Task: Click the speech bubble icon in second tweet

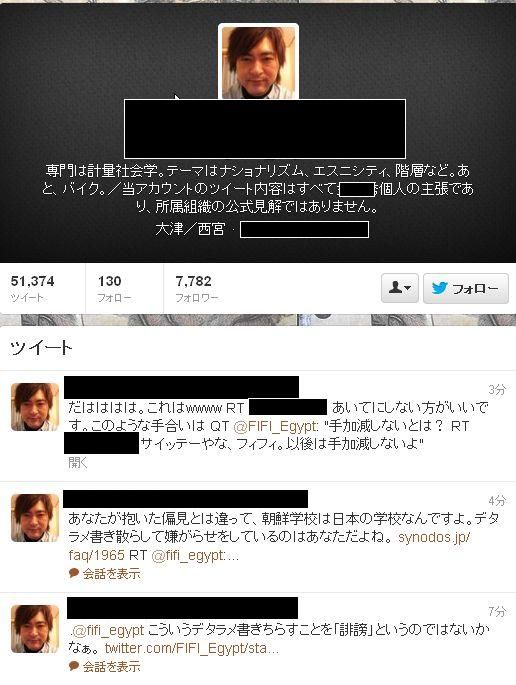Action: coord(73,573)
